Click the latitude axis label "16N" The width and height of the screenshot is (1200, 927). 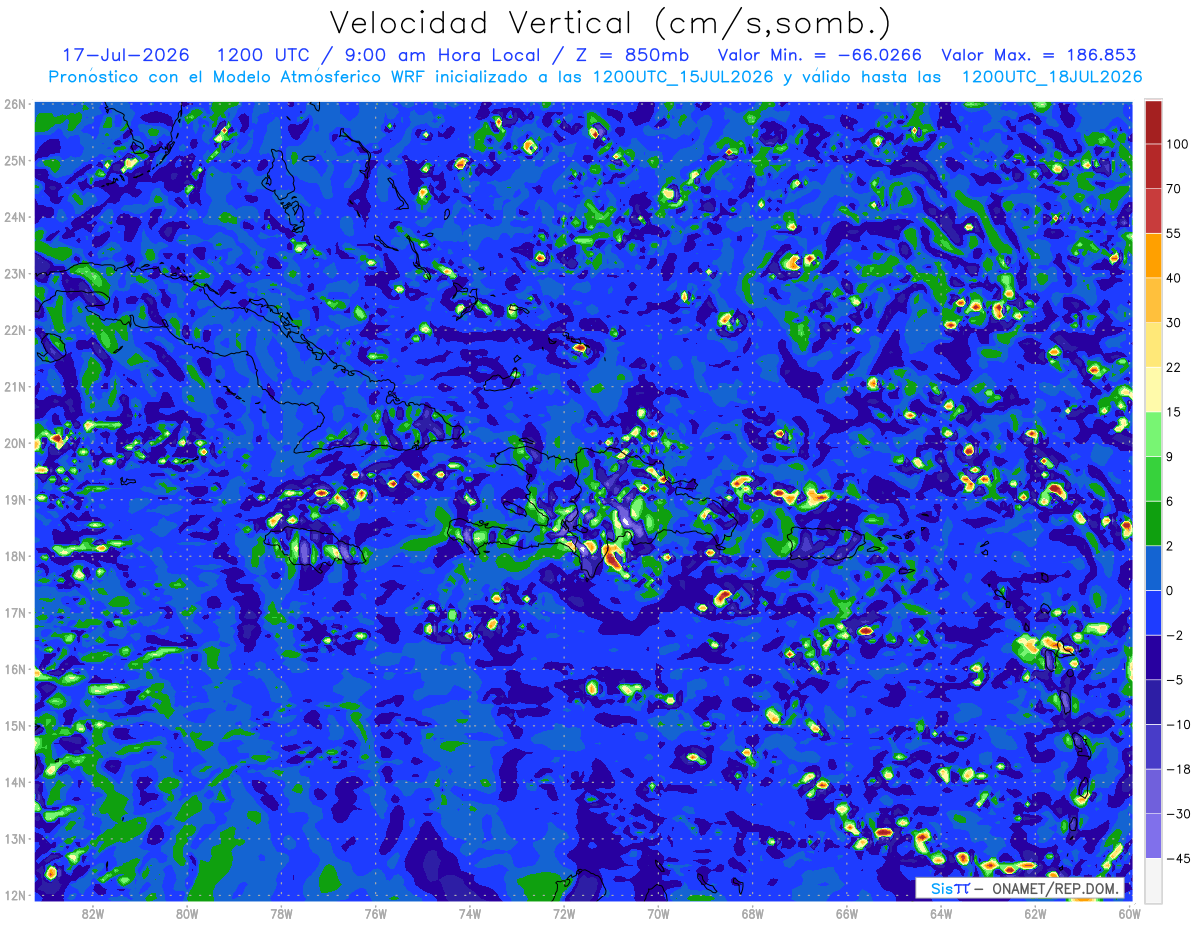point(15,669)
